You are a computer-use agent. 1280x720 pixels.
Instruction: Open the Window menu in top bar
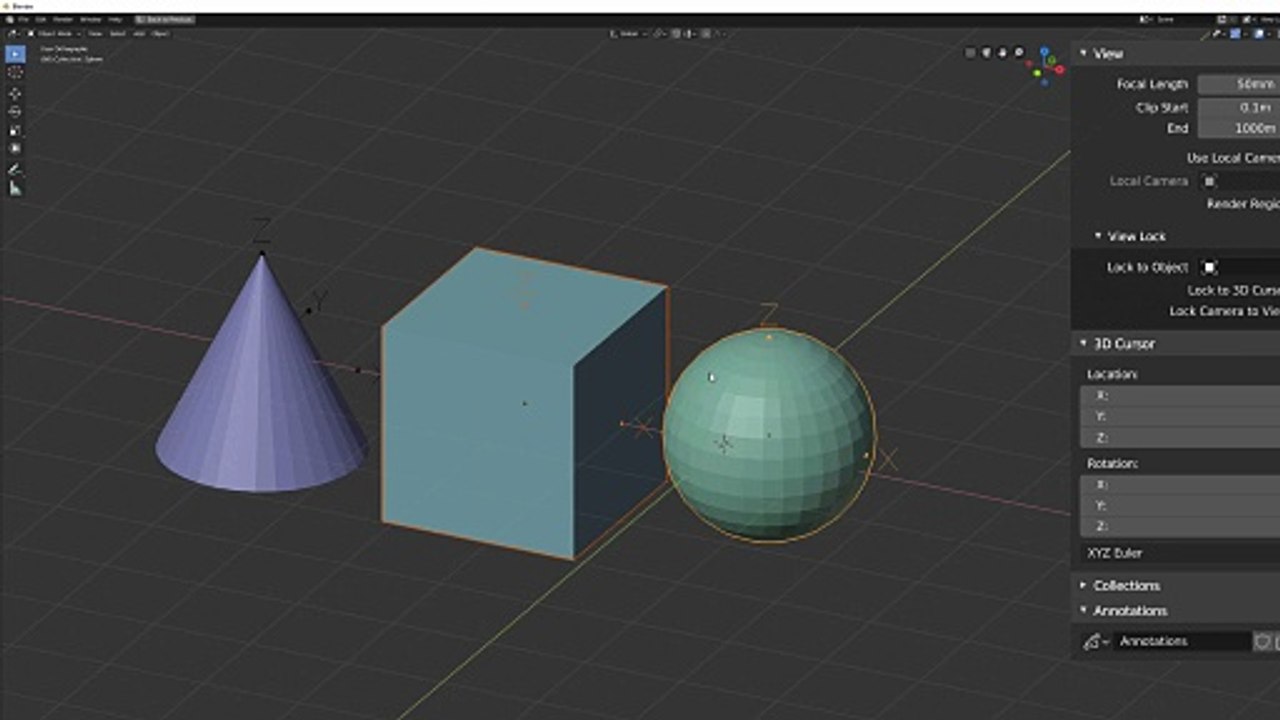click(90, 20)
